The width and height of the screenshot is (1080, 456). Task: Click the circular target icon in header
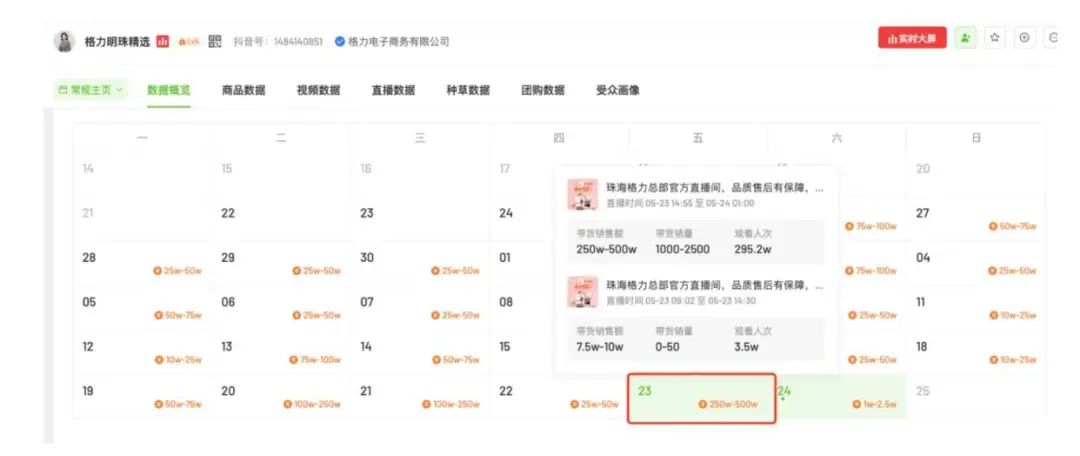pyautogui.click(x=1024, y=39)
